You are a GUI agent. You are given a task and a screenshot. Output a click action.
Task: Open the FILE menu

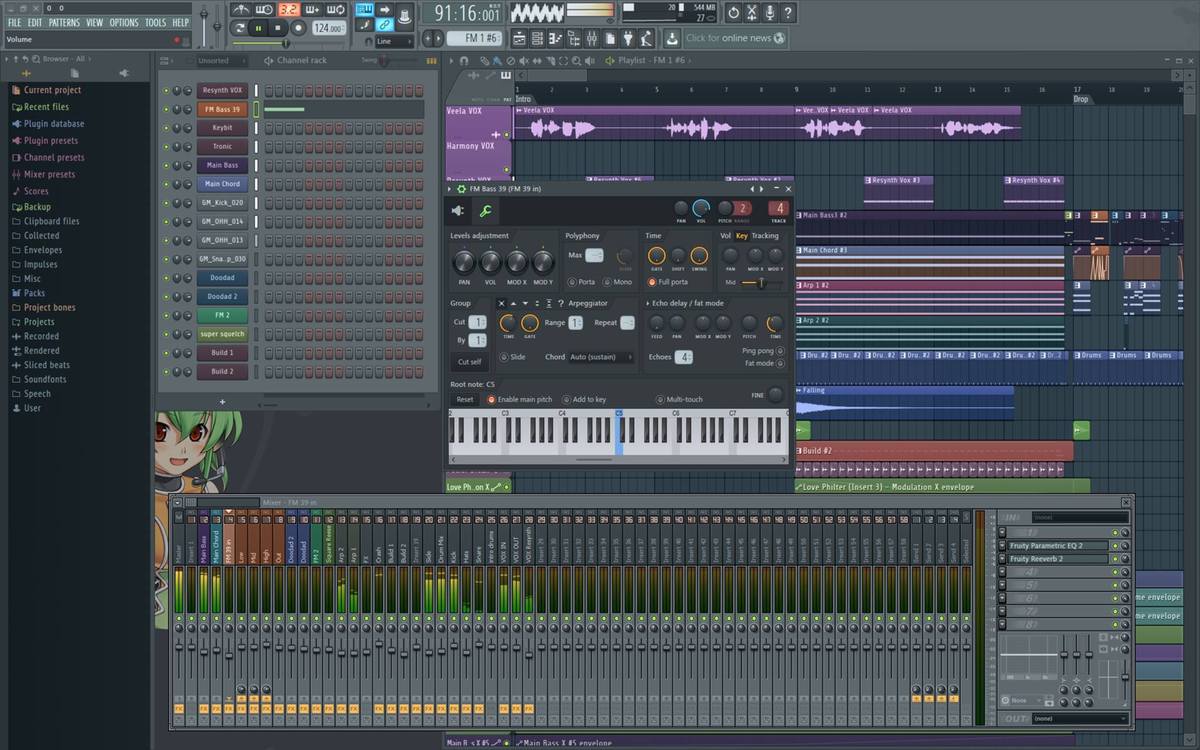(14, 22)
